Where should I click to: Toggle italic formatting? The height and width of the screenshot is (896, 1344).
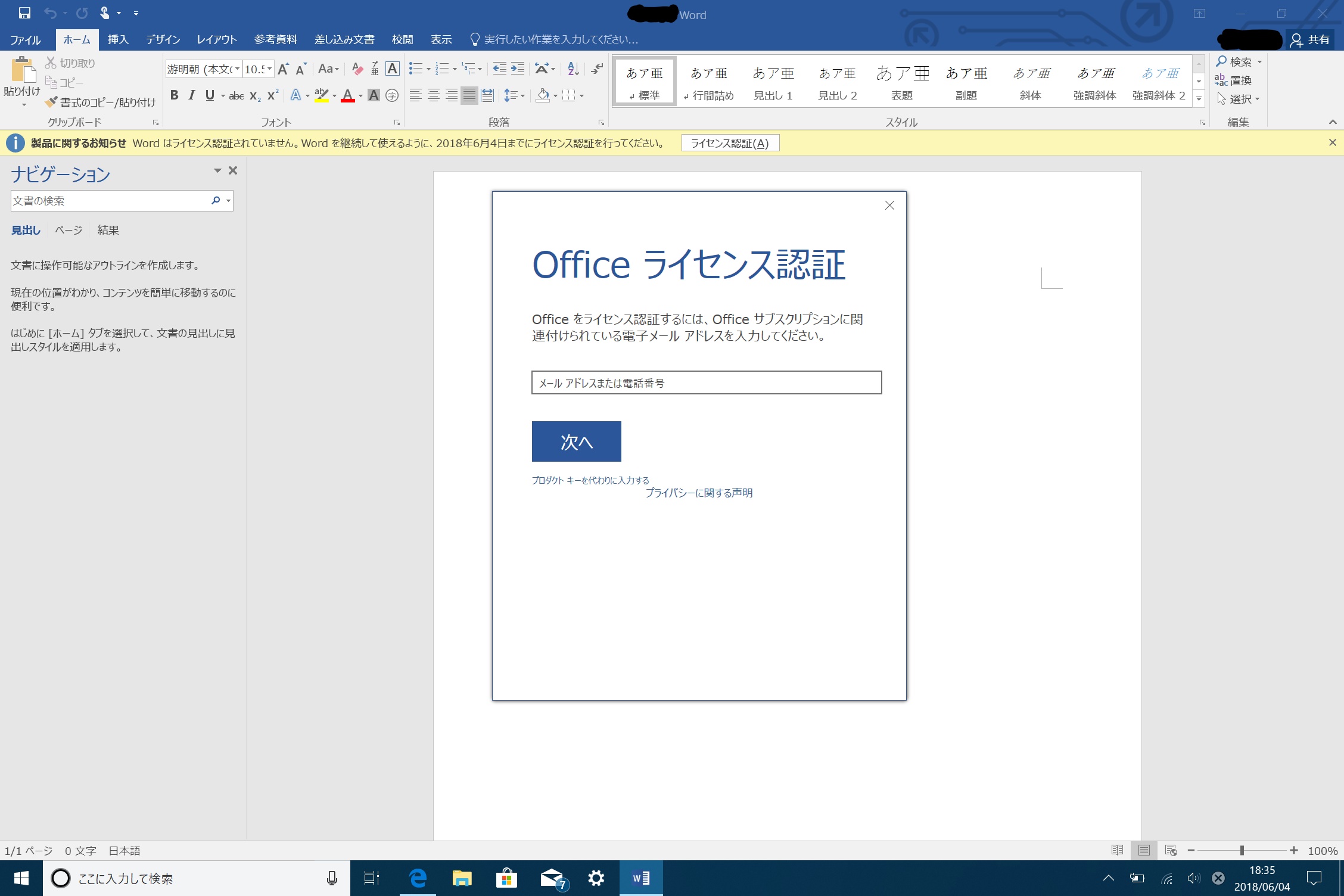191,94
